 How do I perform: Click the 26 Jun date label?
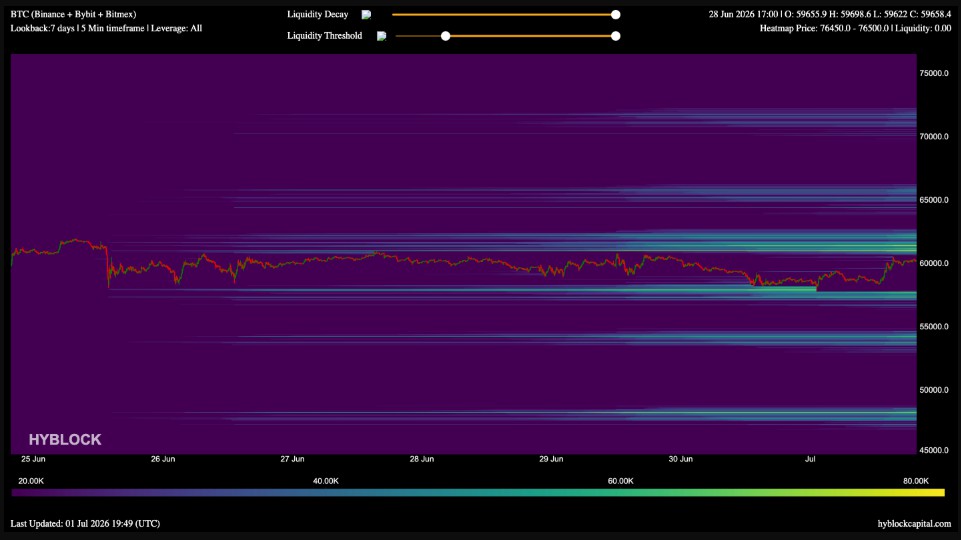(x=163, y=459)
